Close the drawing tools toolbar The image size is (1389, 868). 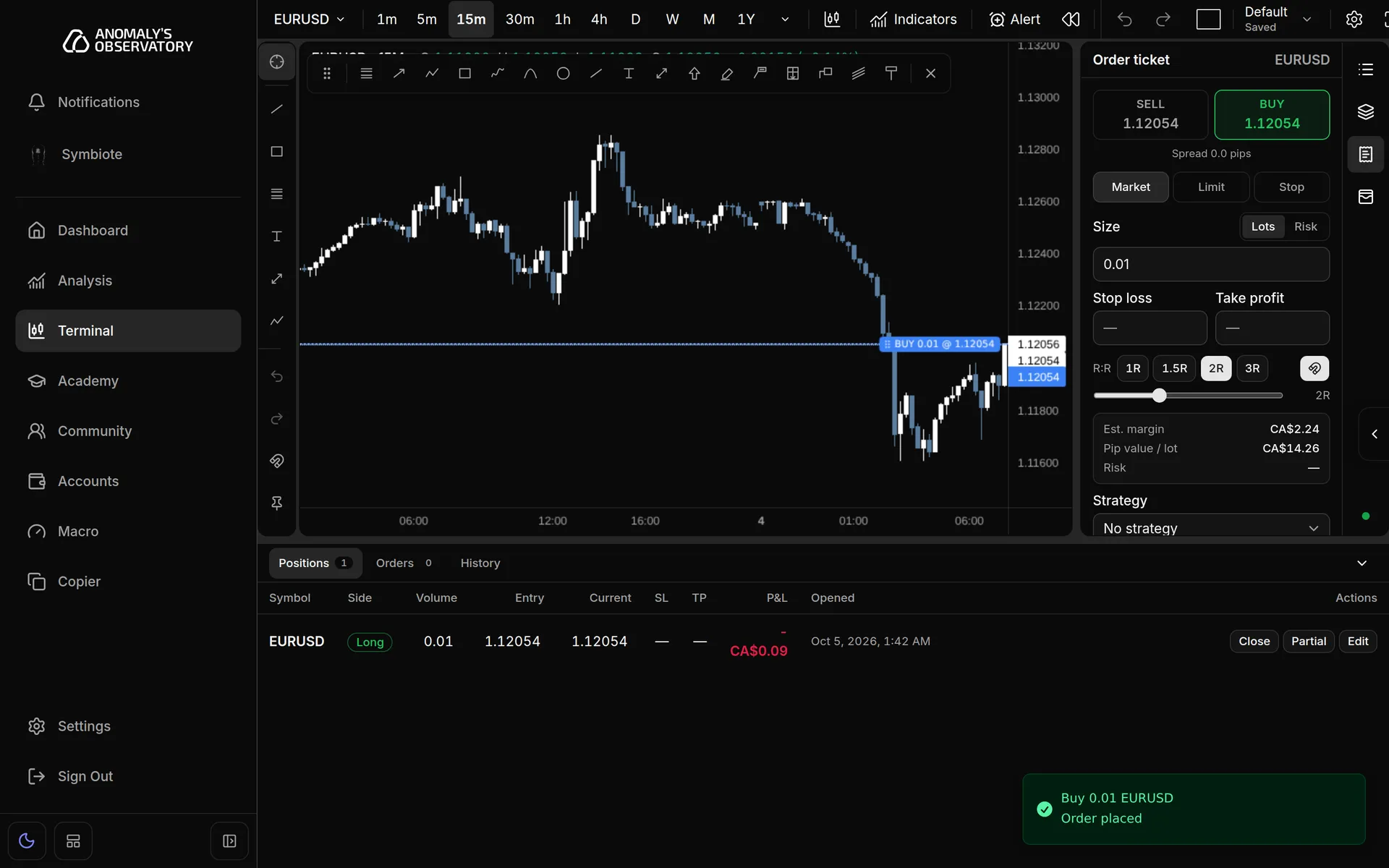(930, 73)
